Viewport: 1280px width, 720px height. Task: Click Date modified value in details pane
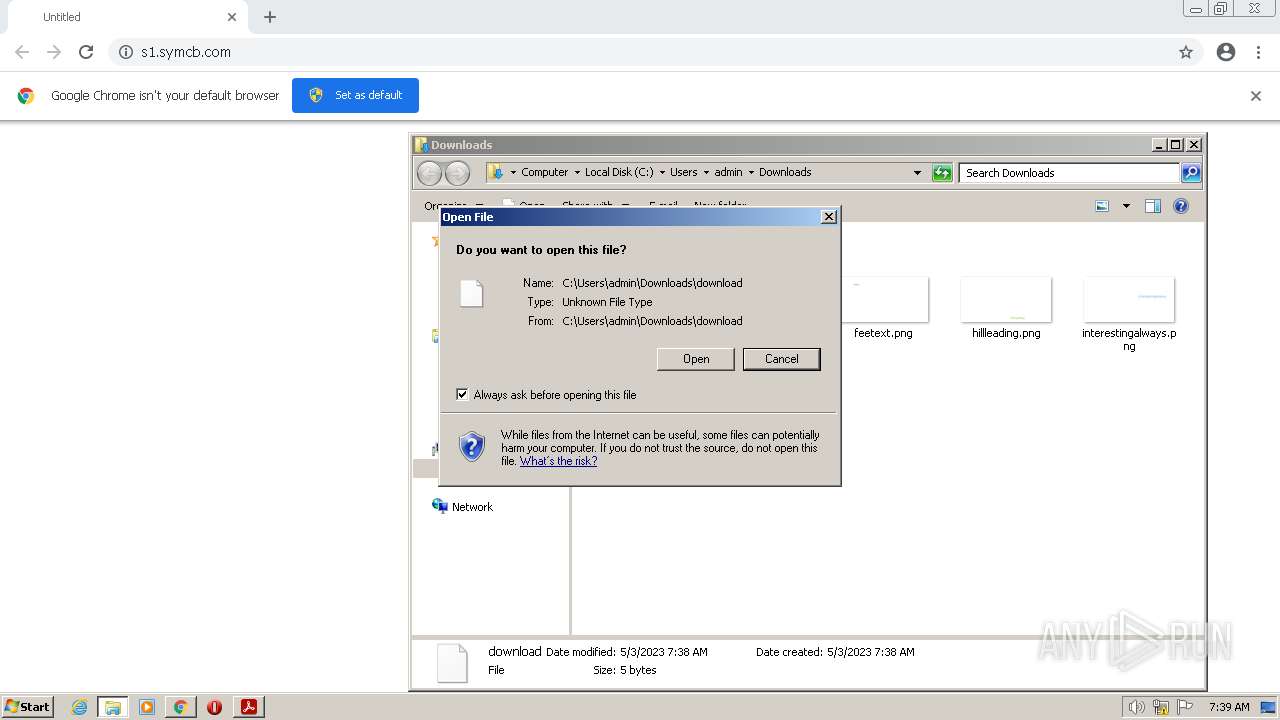click(x=663, y=652)
